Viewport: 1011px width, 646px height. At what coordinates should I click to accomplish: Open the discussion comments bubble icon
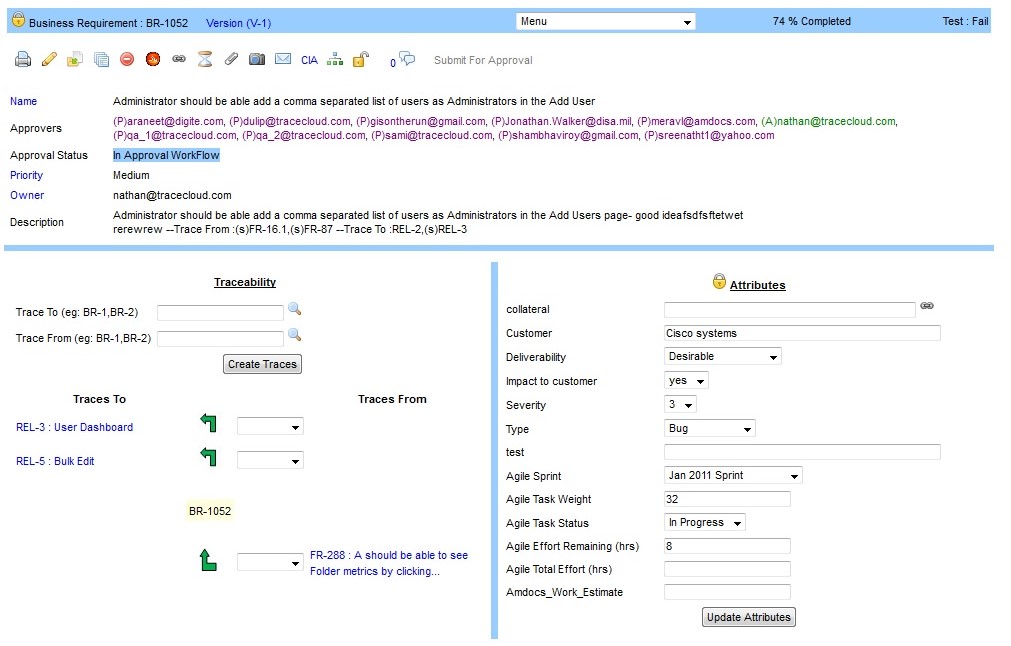tap(404, 57)
